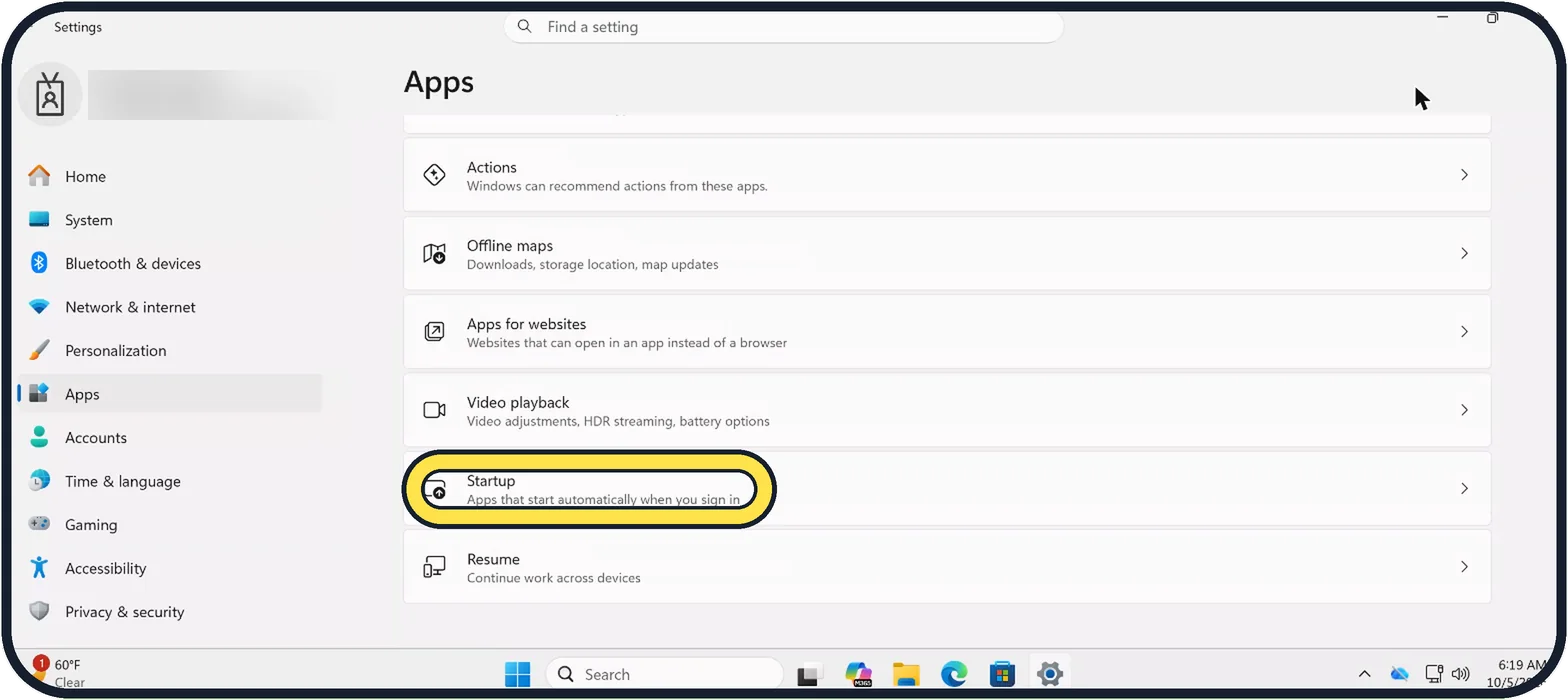
Task: Open the Windows Start menu
Action: (x=518, y=675)
